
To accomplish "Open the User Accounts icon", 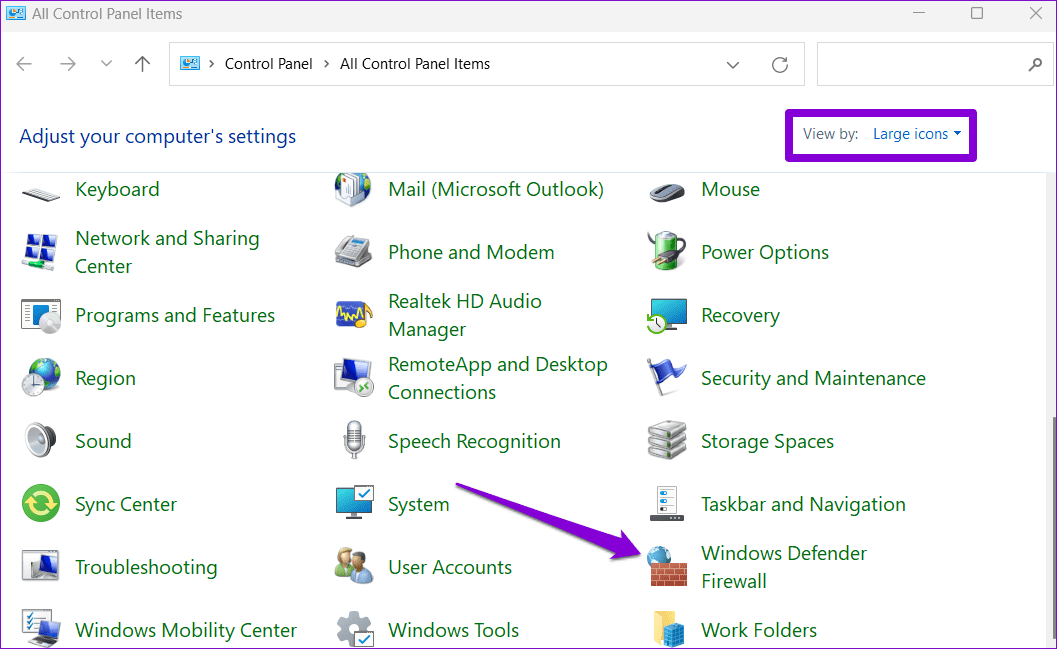I will pos(354,567).
